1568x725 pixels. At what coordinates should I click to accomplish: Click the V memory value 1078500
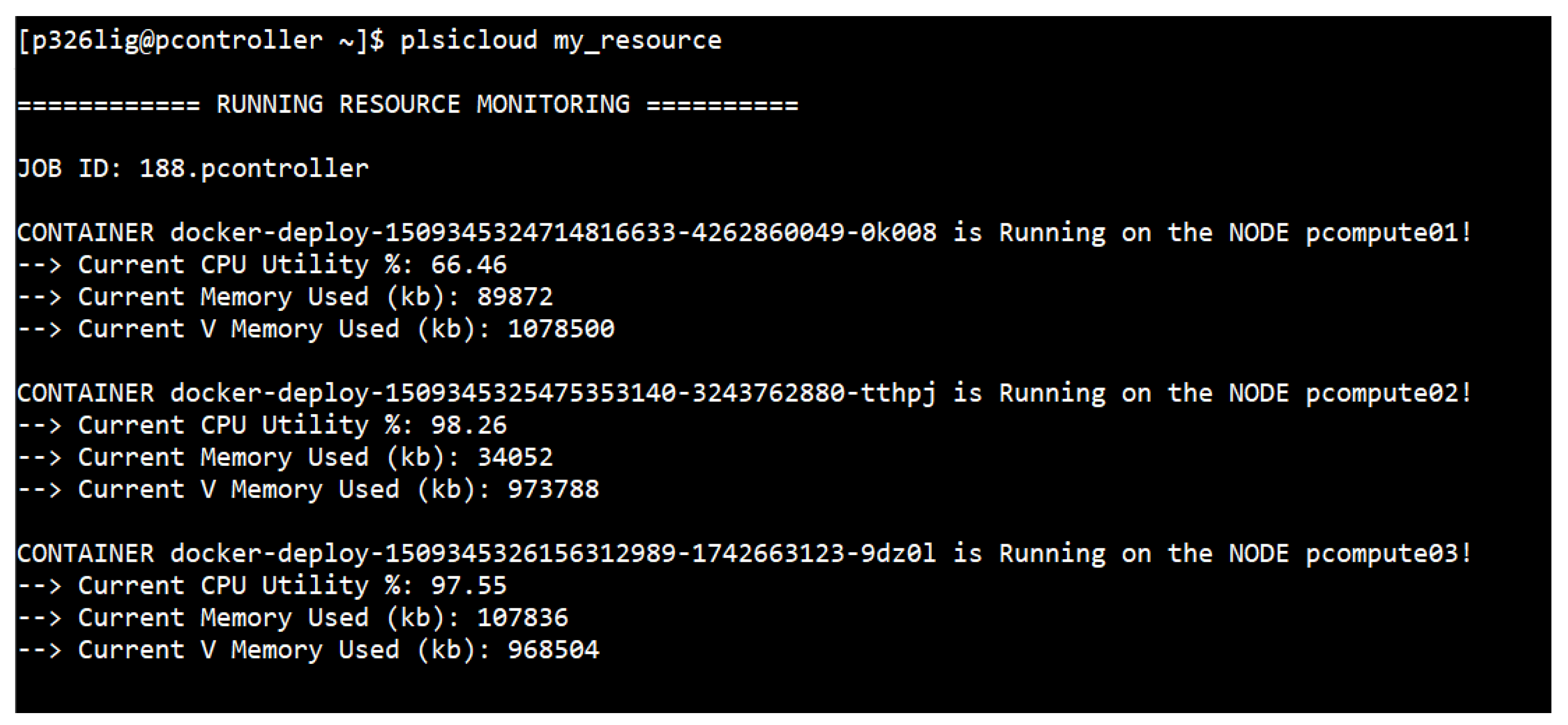pyautogui.click(x=561, y=329)
